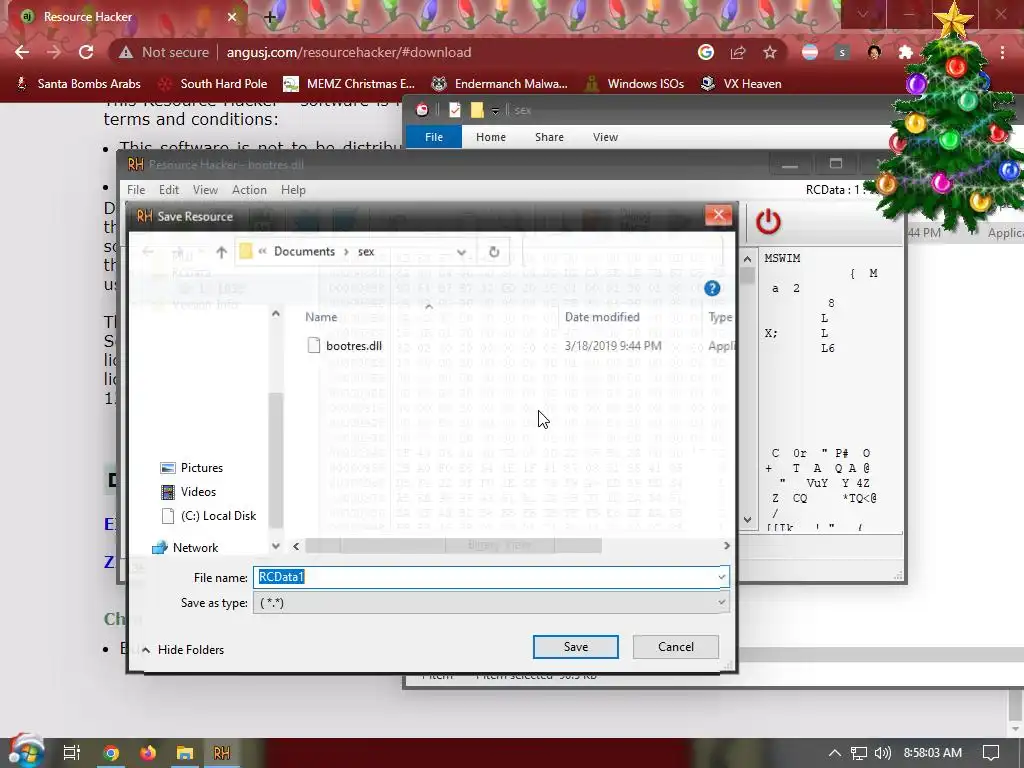Open a new browser tab
This screenshot has width=1024, height=768.
pyautogui.click(x=270, y=17)
